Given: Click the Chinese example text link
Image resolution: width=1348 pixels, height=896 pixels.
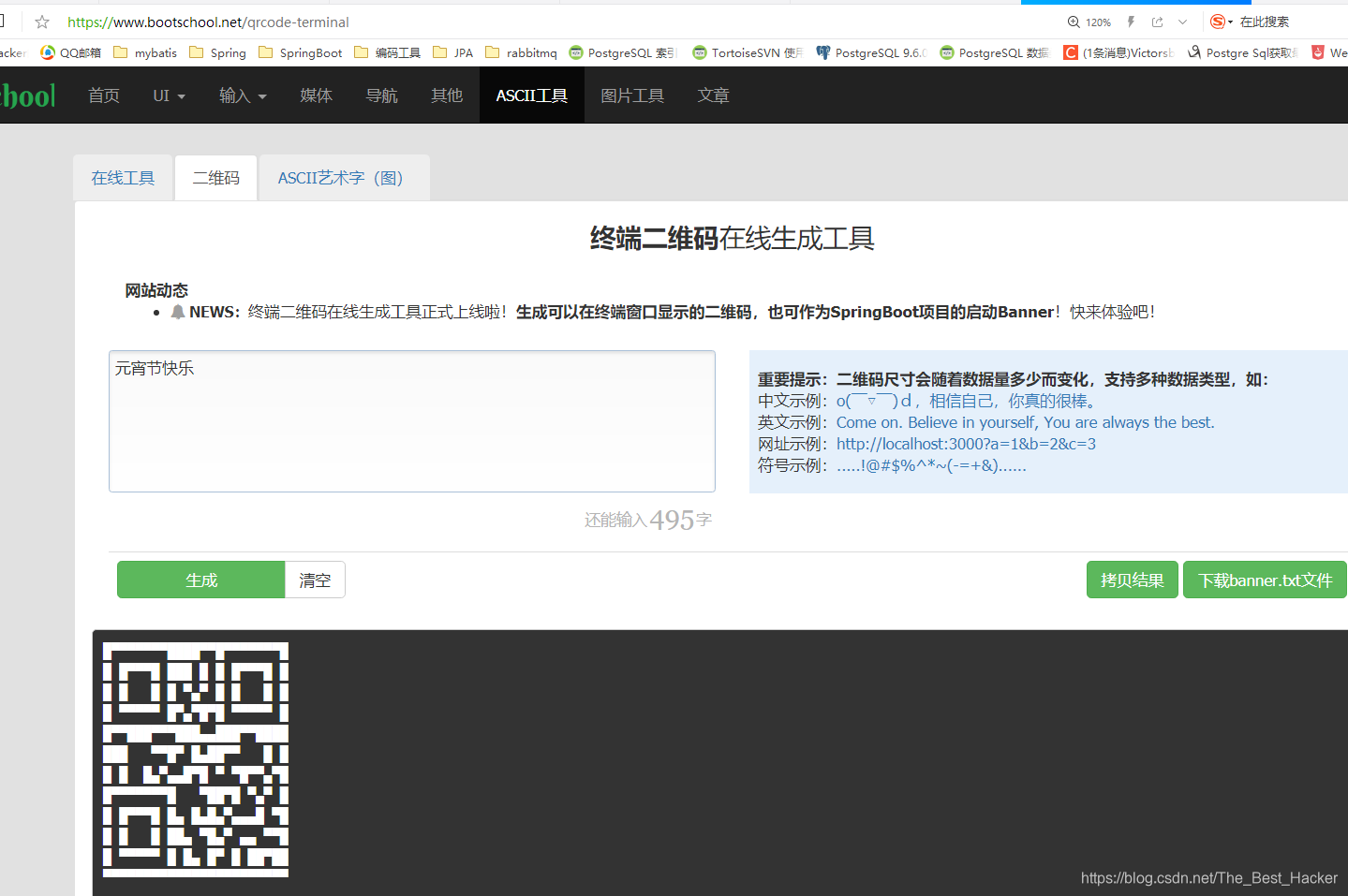Looking at the screenshot, I should click(966, 401).
